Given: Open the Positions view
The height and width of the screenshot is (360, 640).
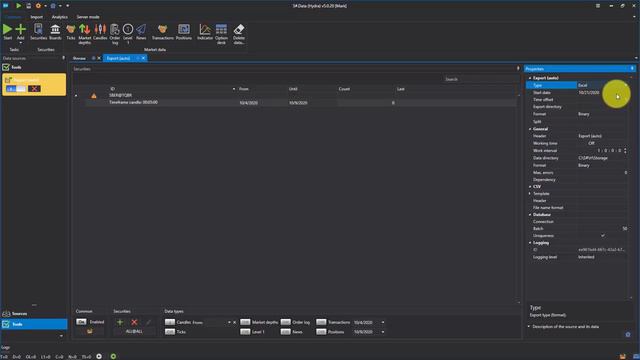Looking at the screenshot, I should (184, 31).
